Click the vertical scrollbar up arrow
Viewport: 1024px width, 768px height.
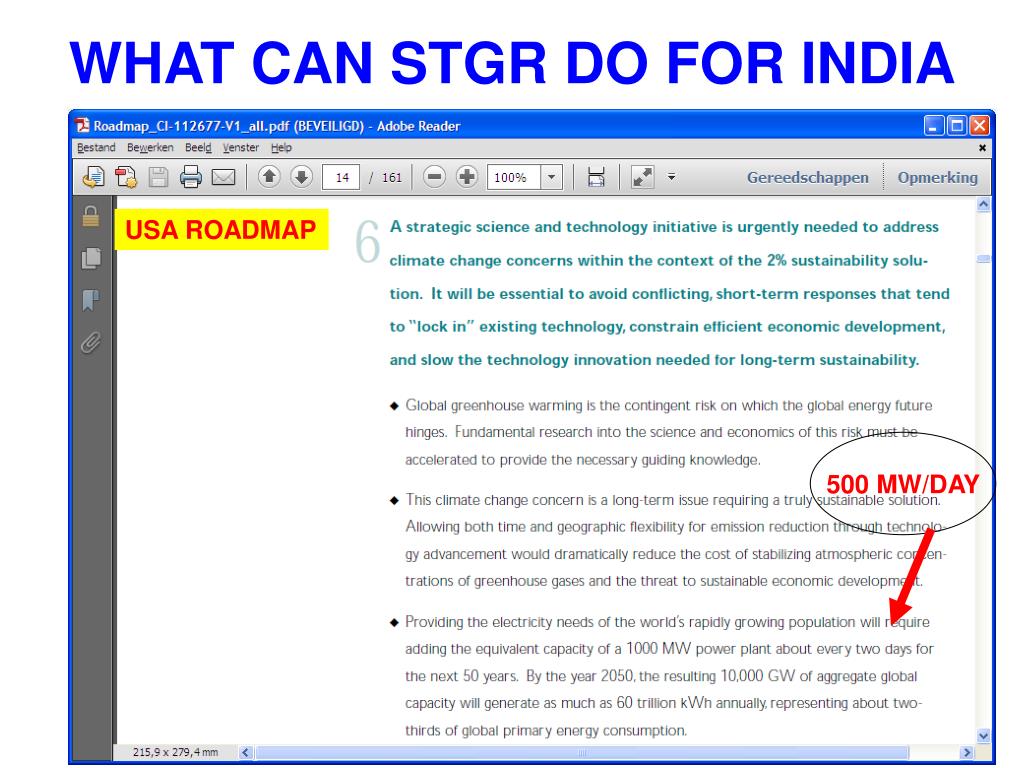tap(984, 204)
